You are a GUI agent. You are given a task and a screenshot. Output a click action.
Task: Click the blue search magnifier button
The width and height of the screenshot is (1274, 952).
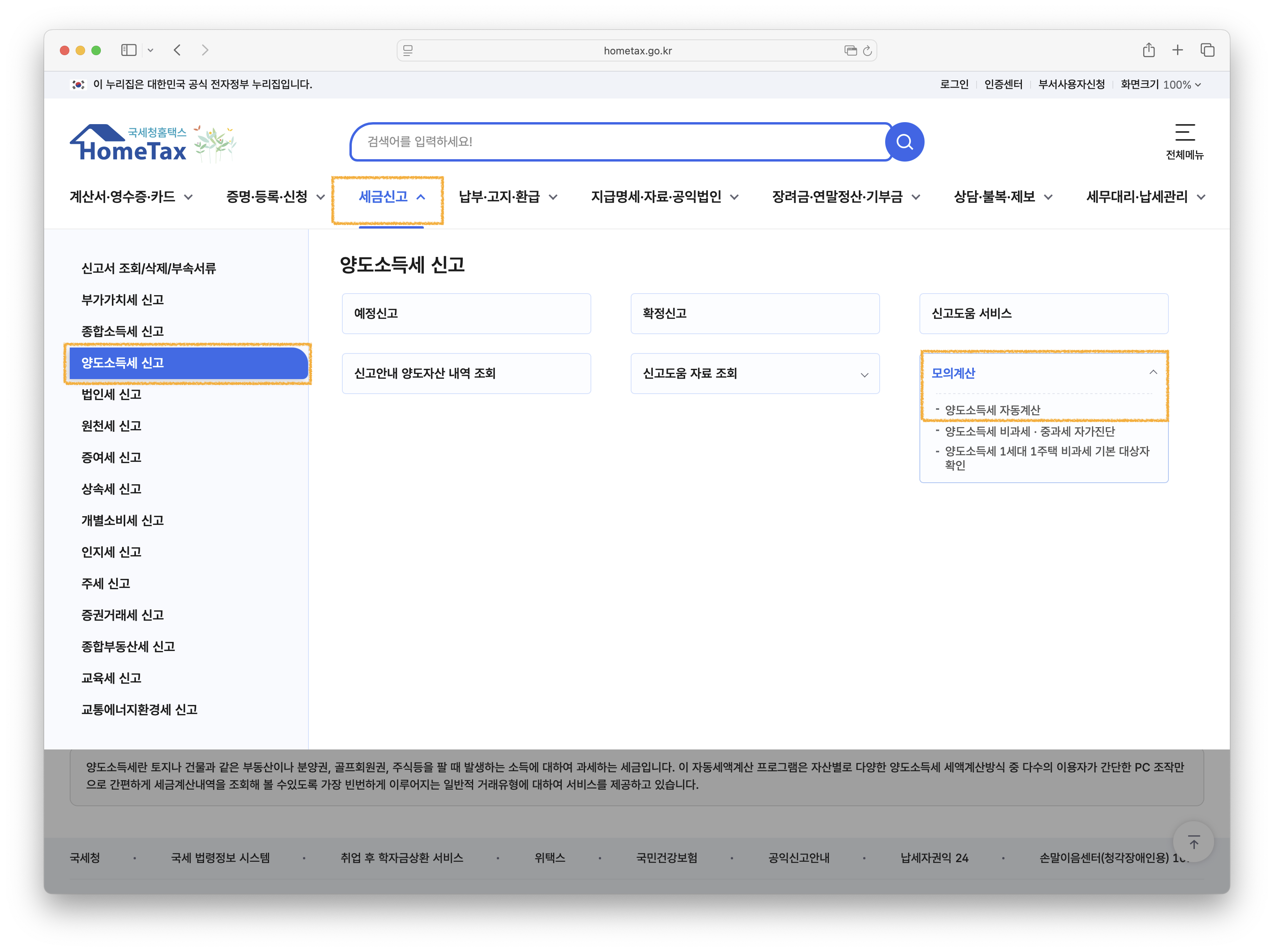tap(904, 142)
